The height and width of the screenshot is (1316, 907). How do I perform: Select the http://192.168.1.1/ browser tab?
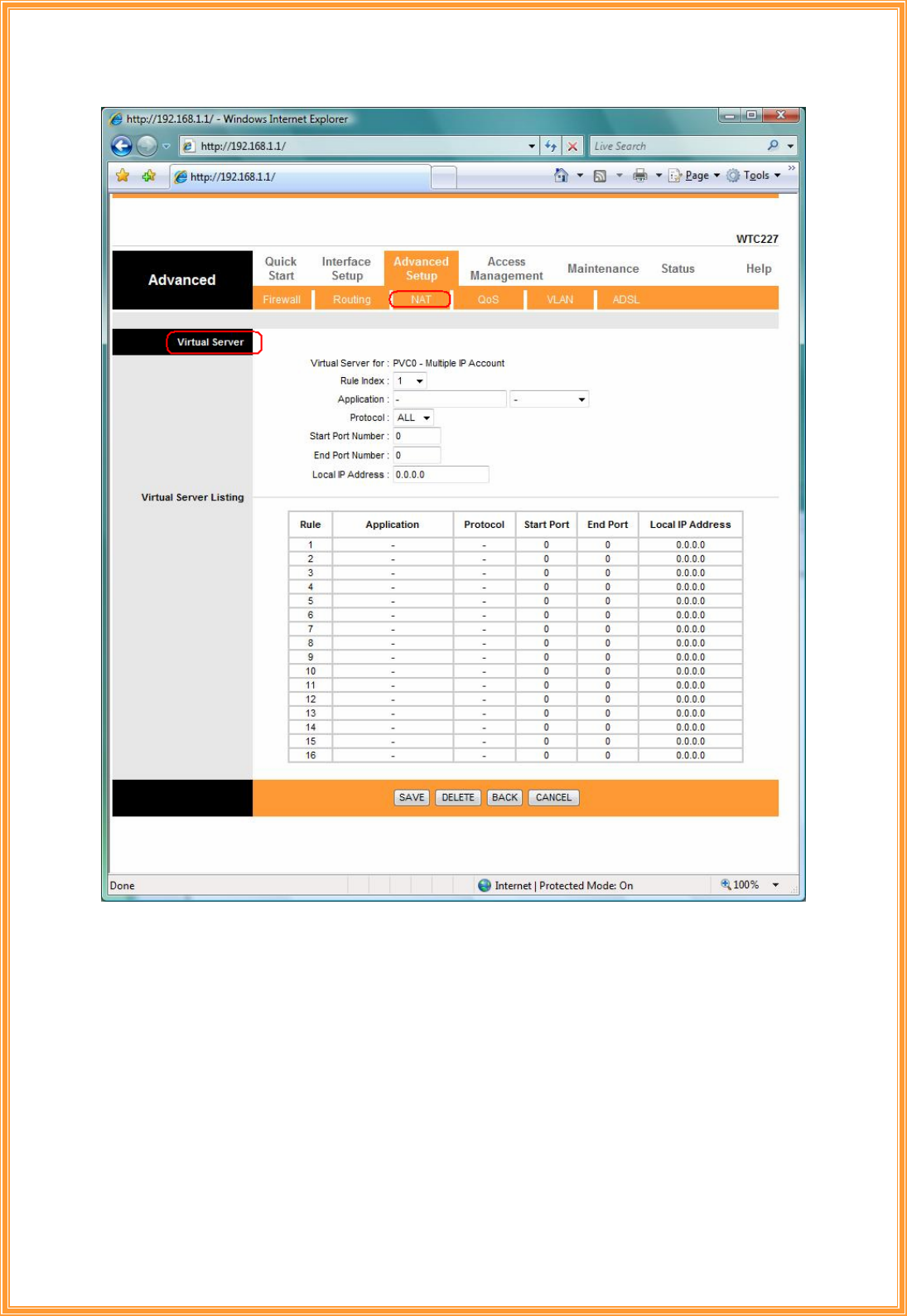(x=300, y=177)
